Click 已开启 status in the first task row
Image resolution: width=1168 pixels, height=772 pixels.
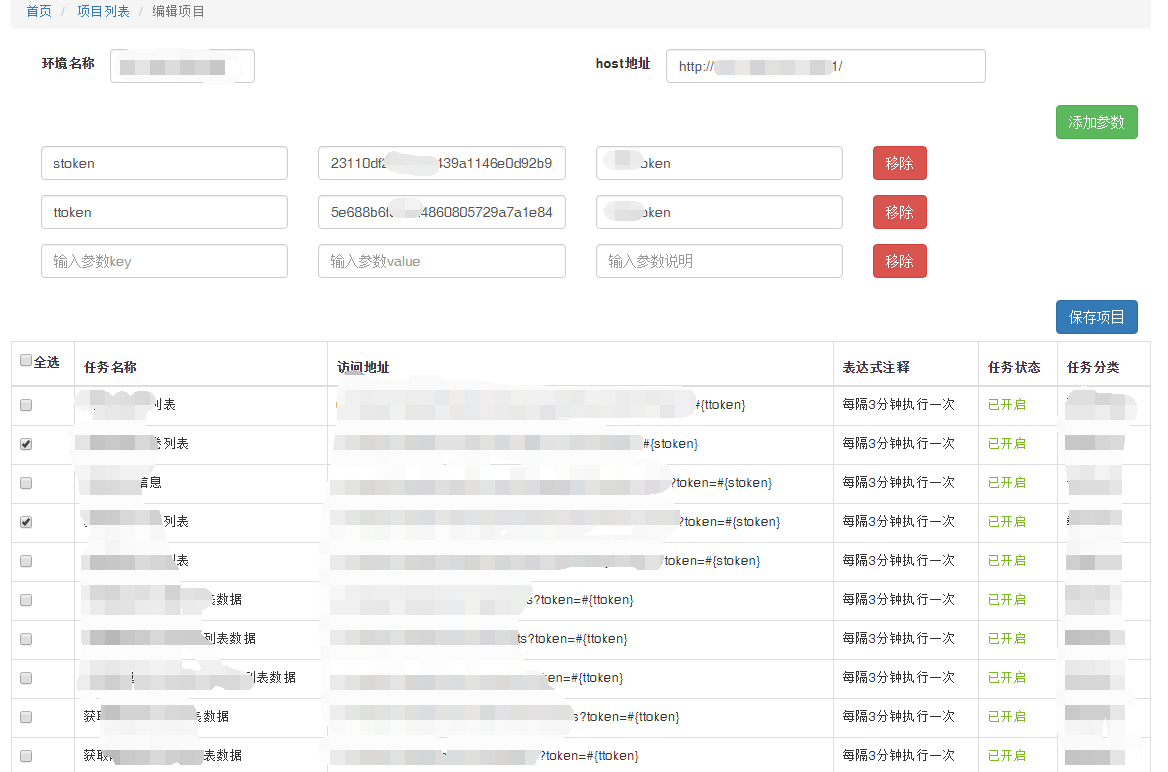(1006, 405)
